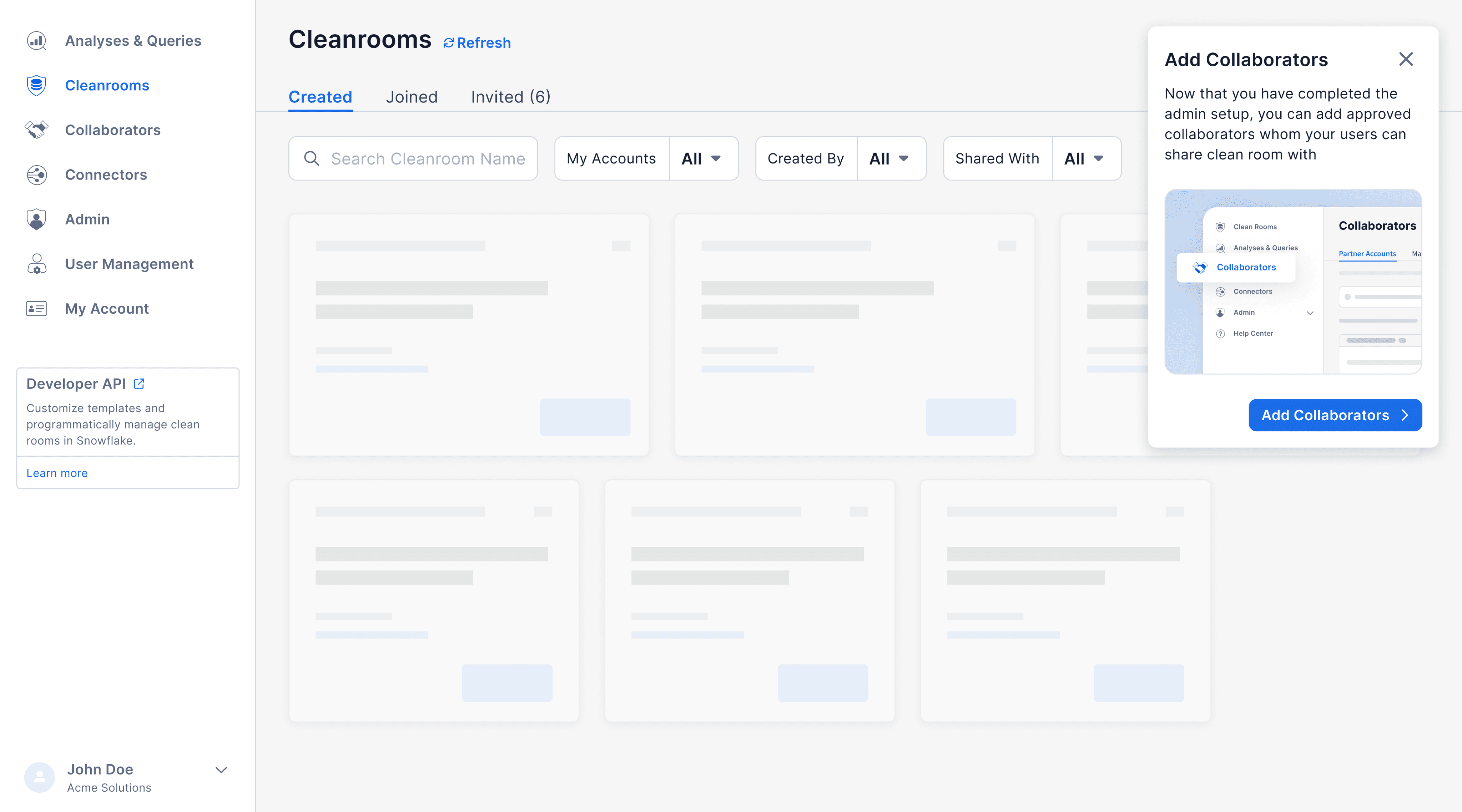Viewport: 1462px width, 812px height.
Task: Click John Doe profile avatar
Action: (x=40, y=777)
